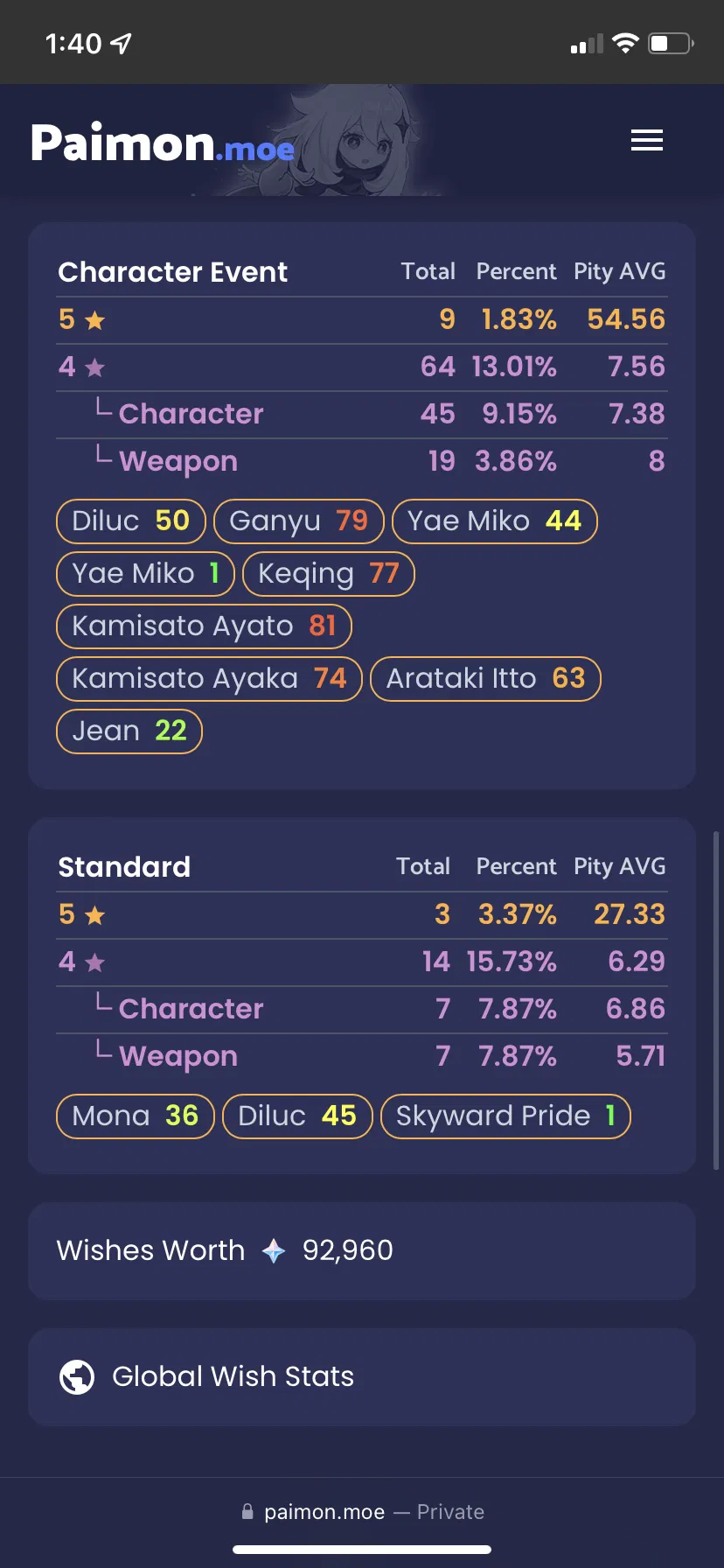This screenshot has width=724, height=1568.
Task: Tap the location arrow in status bar
Action: pyautogui.click(x=121, y=43)
